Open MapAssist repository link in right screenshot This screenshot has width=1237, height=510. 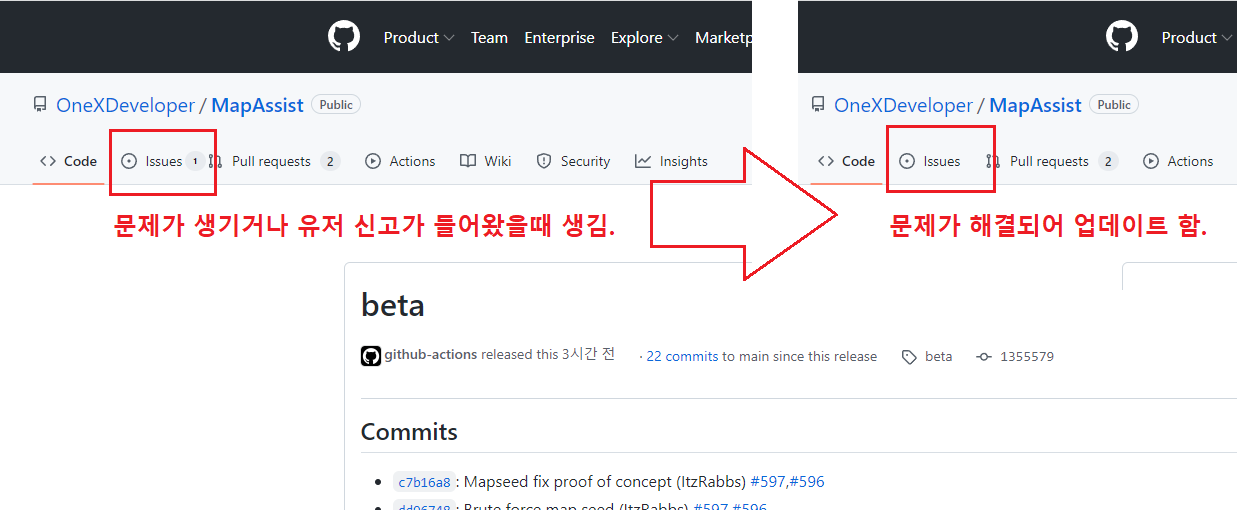[1036, 105]
